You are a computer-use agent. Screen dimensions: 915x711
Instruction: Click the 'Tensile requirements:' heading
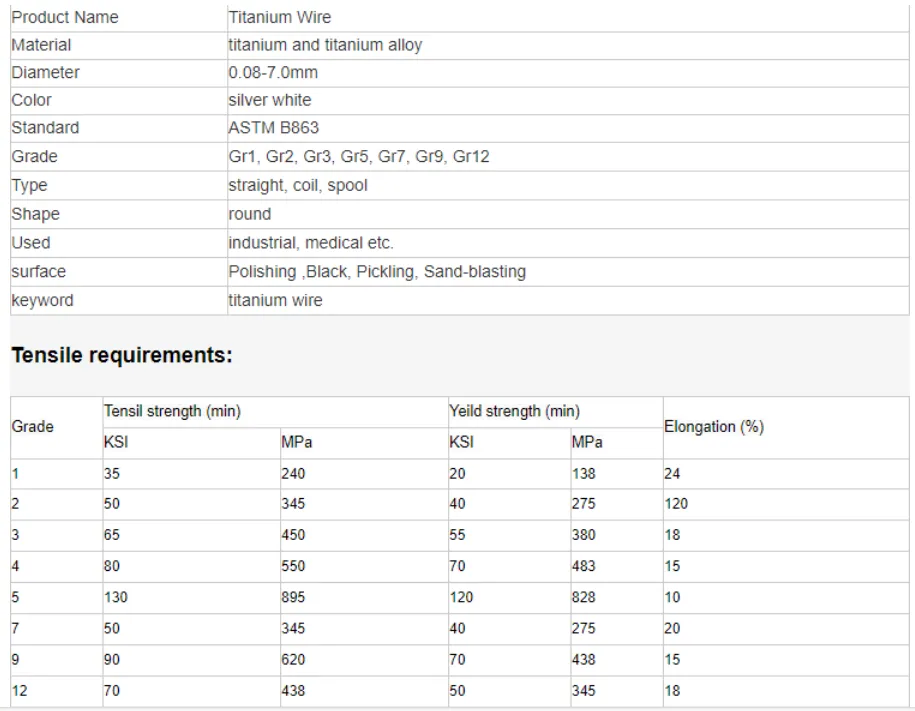point(121,356)
